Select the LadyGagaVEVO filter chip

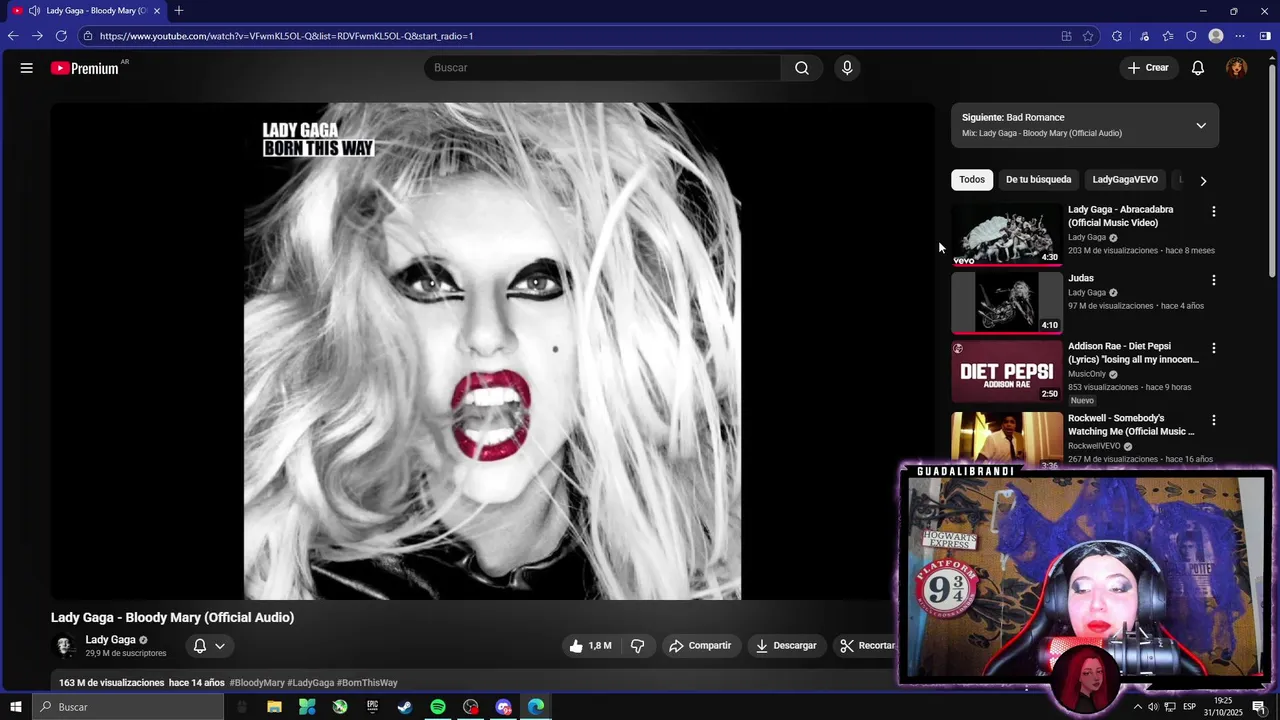pyautogui.click(x=1125, y=180)
